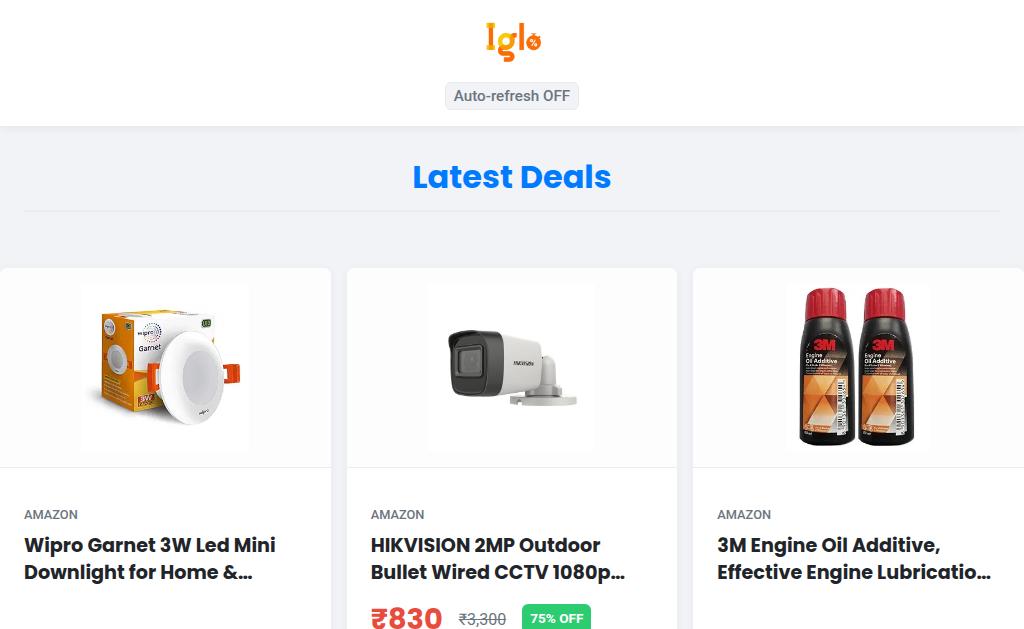Screen dimensions: 1024x629
Task: Click the 75% OFF discount badge
Action: [x=556, y=618]
